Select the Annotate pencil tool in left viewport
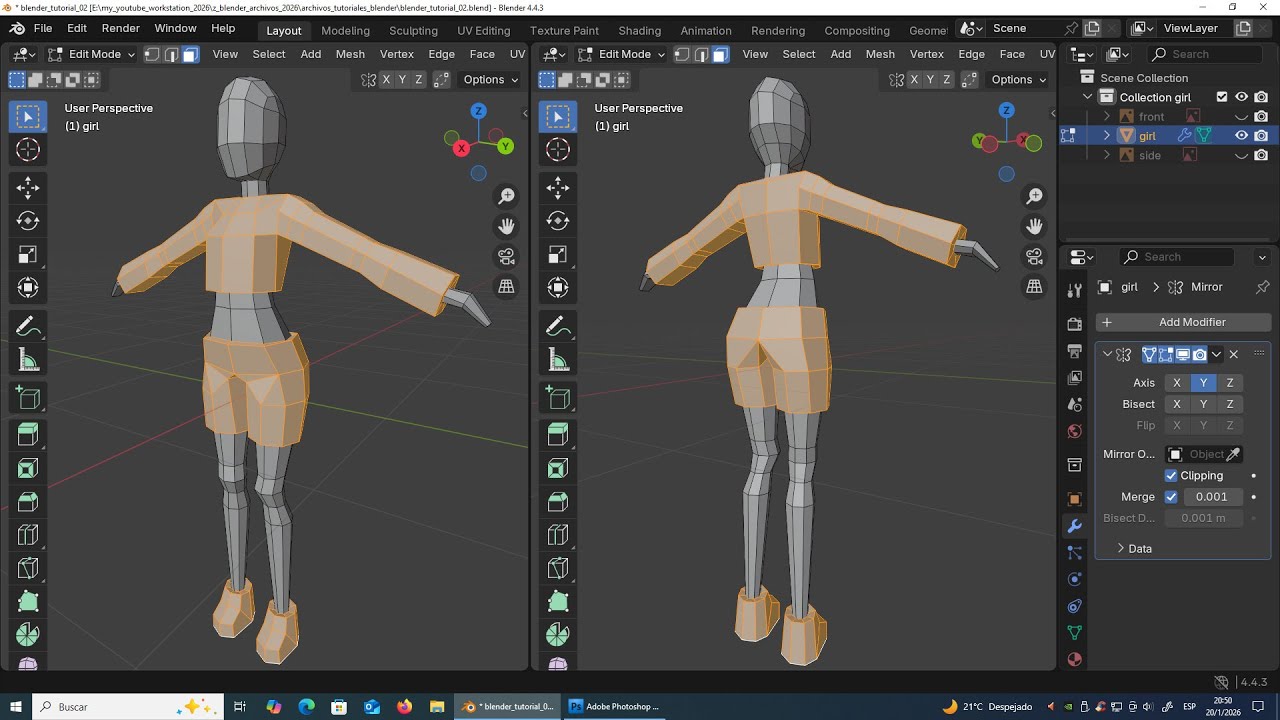The height and width of the screenshot is (720, 1280). coord(28,326)
